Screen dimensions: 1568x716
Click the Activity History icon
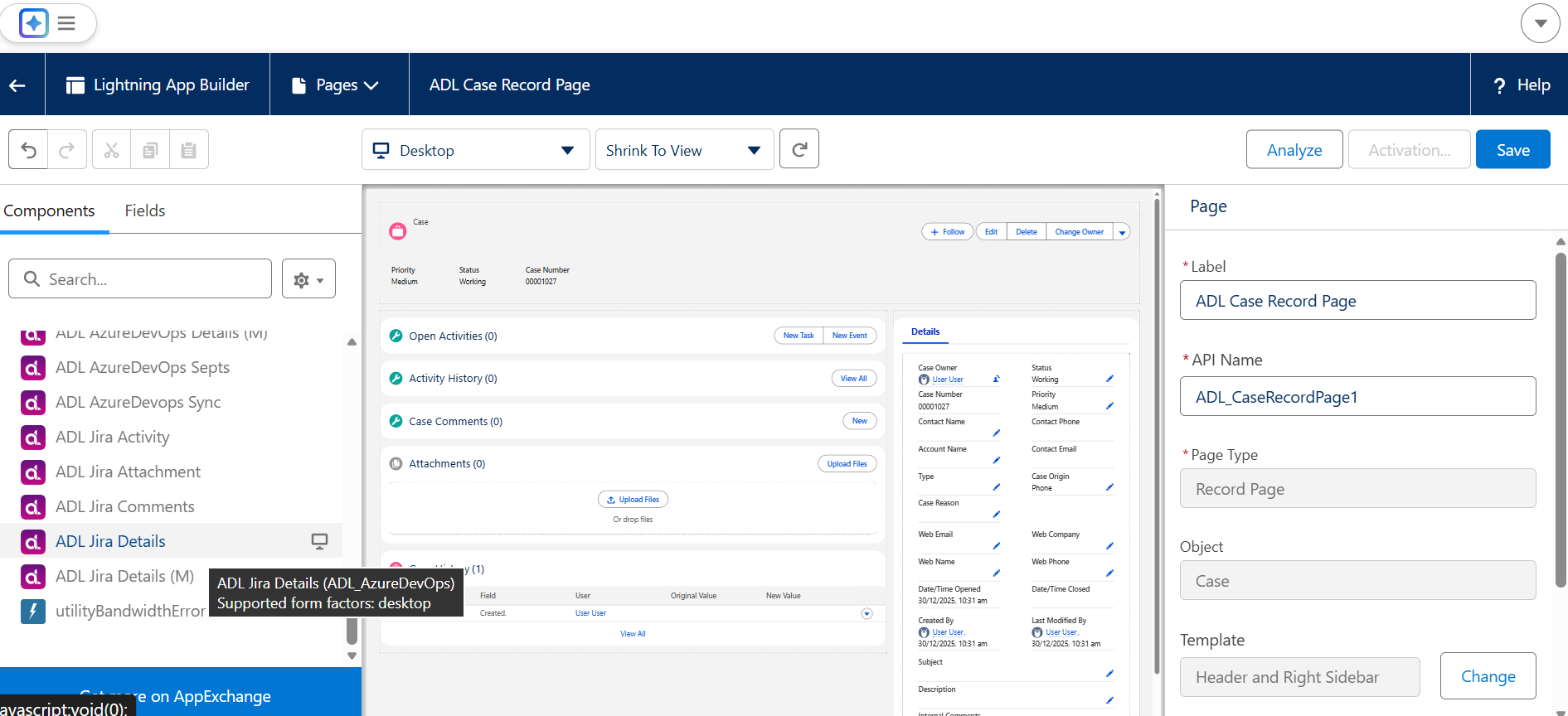point(396,378)
